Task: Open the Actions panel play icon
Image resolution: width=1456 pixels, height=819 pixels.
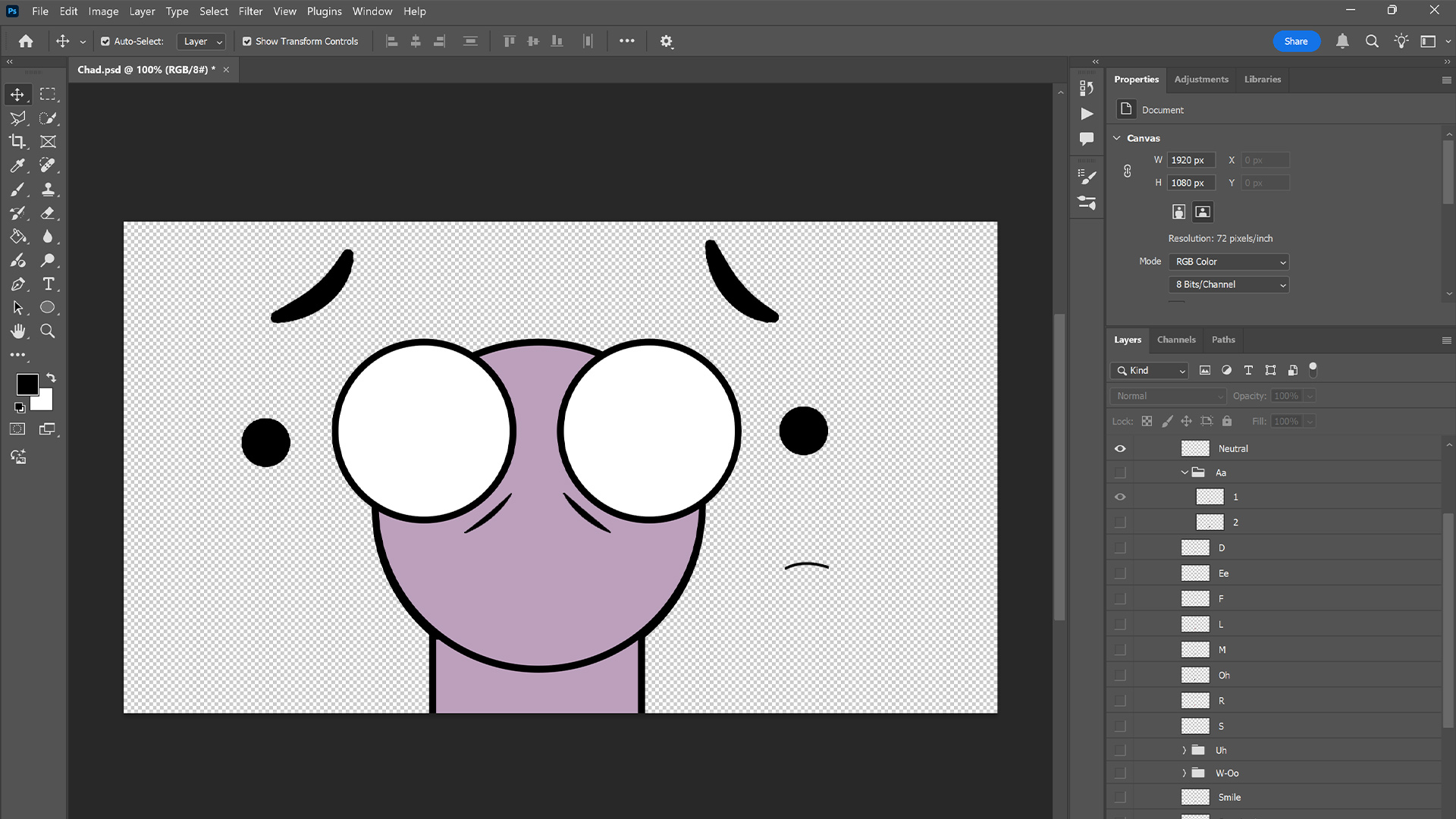Action: point(1087,114)
